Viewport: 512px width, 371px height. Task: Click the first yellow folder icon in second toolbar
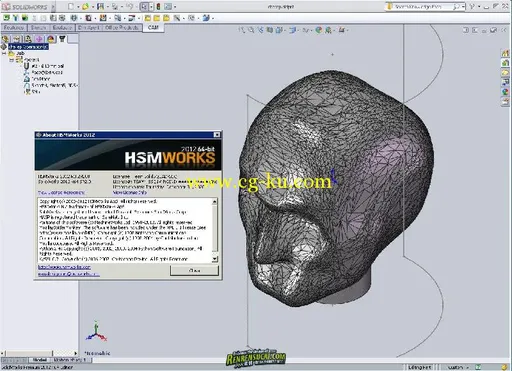147,18
